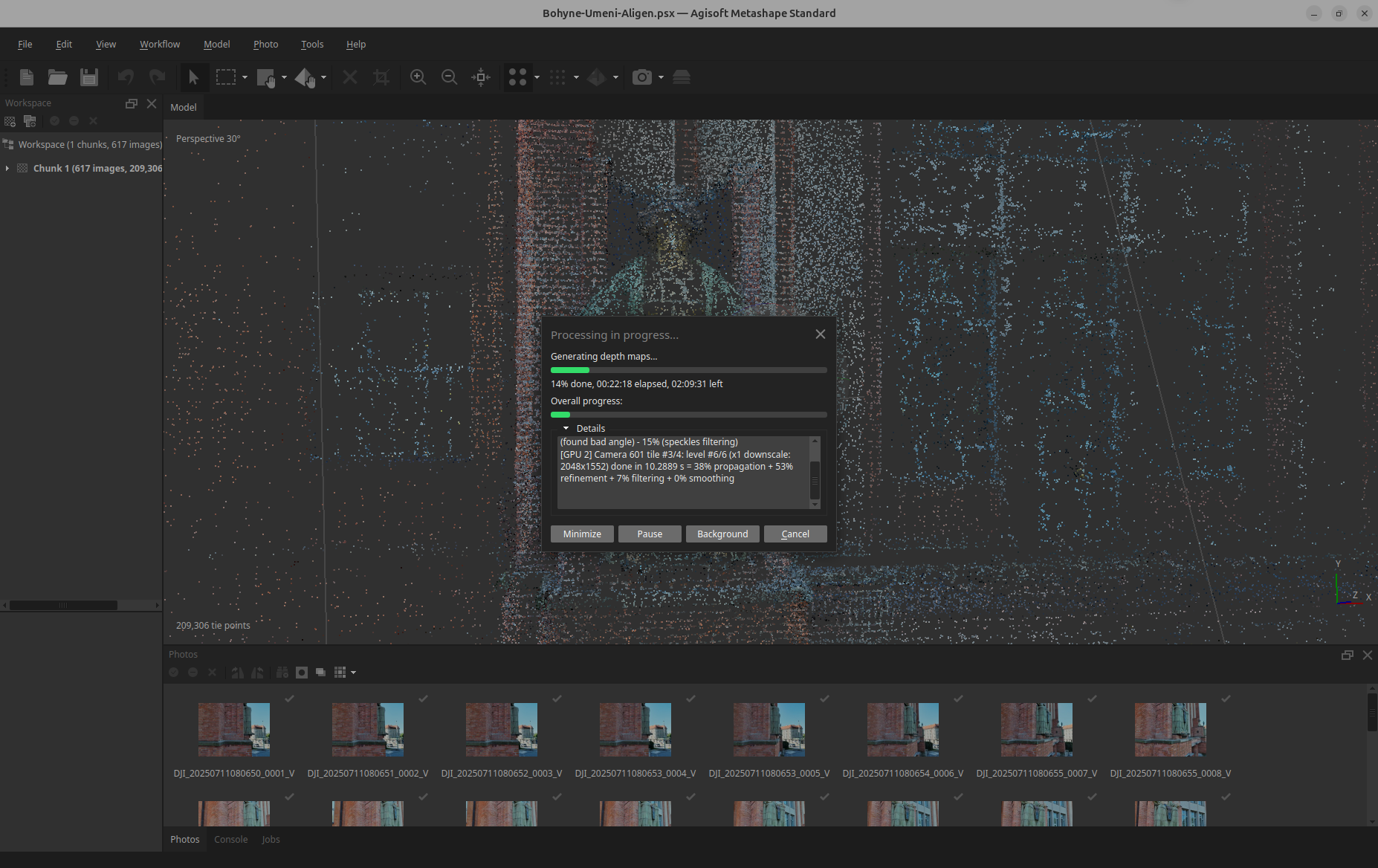1378x868 pixels.
Task: Toggle Show Cameras with the camera icon
Action: click(x=641, y=77)
